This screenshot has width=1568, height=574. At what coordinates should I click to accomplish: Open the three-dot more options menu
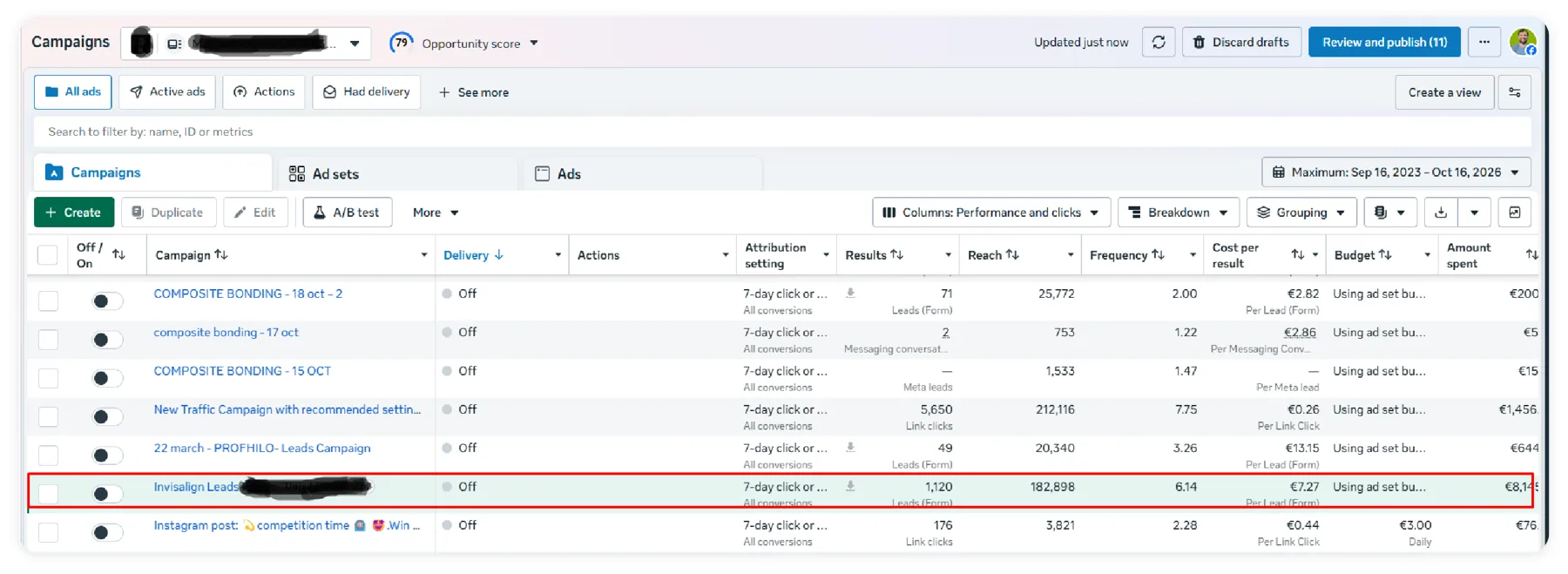(1484, 43)
